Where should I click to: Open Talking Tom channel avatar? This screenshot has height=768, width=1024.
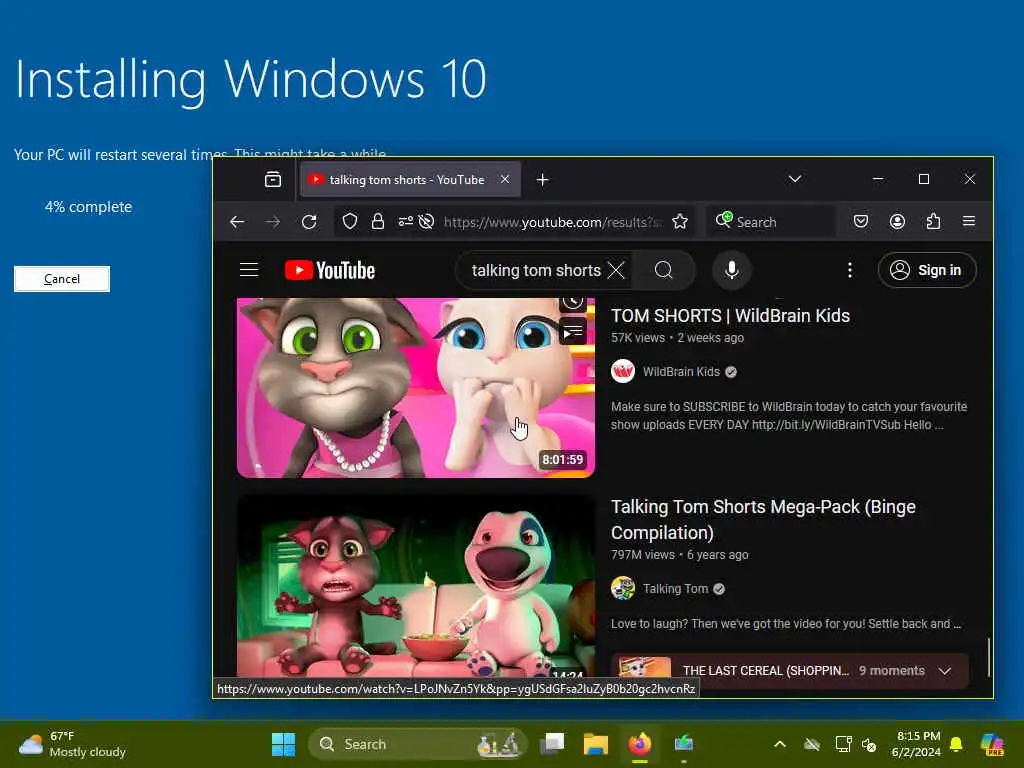point(622,588)
